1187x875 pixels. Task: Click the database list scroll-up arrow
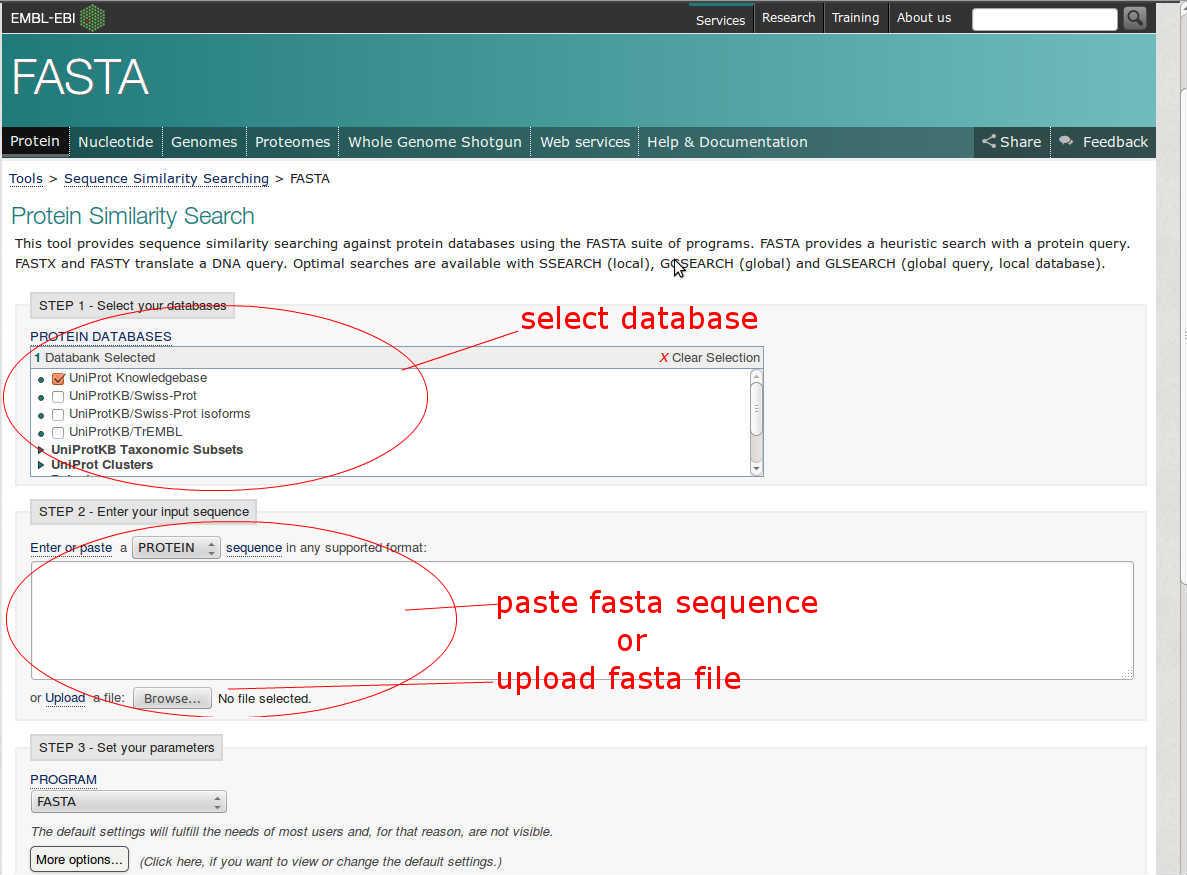pos(756,375)
